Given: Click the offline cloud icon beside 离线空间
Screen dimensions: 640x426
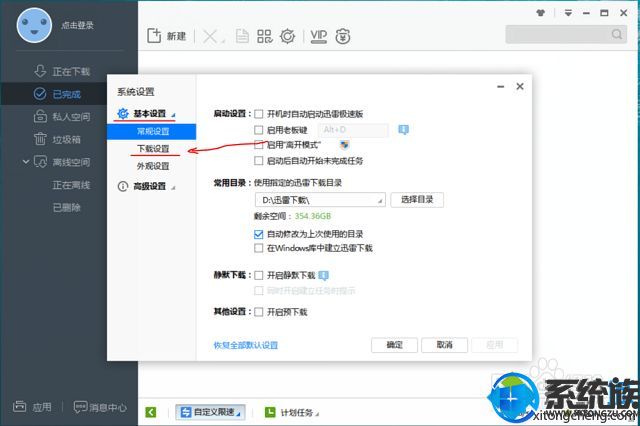Looking at the screenshot, I should click(x=40, y=162).
